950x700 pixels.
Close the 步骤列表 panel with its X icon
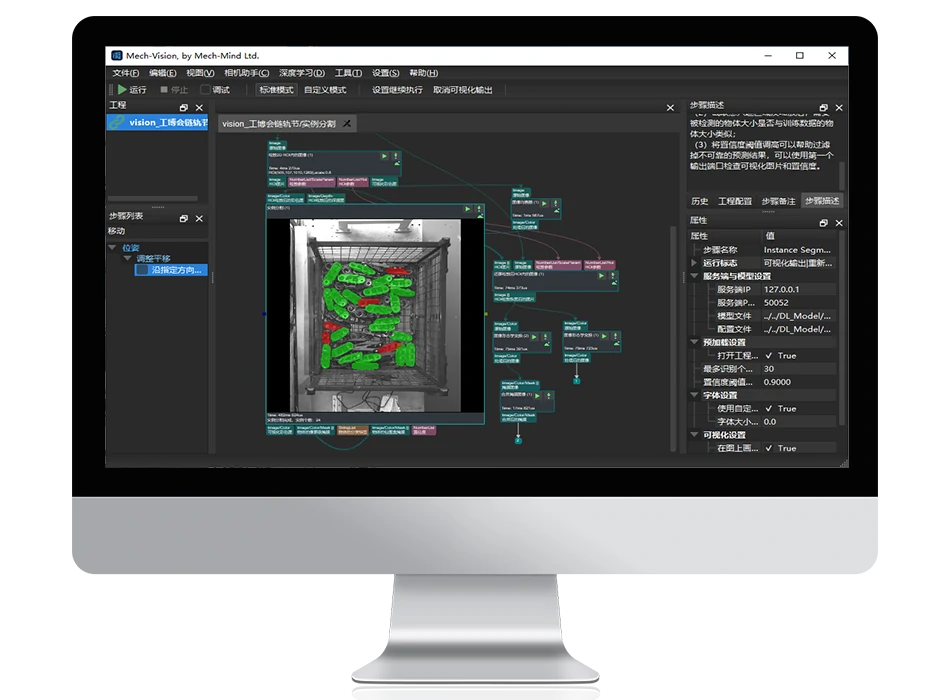tap(199, 218)
